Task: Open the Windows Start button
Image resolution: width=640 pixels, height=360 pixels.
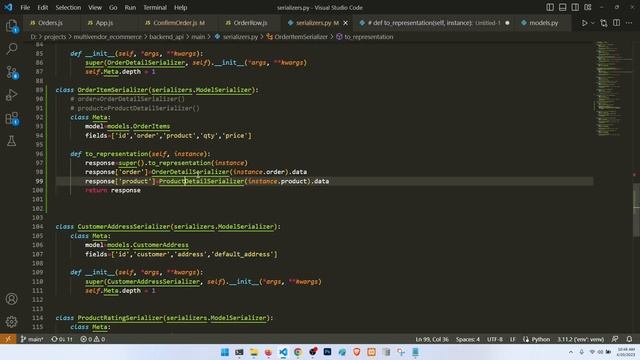Action: click(224, 352)
